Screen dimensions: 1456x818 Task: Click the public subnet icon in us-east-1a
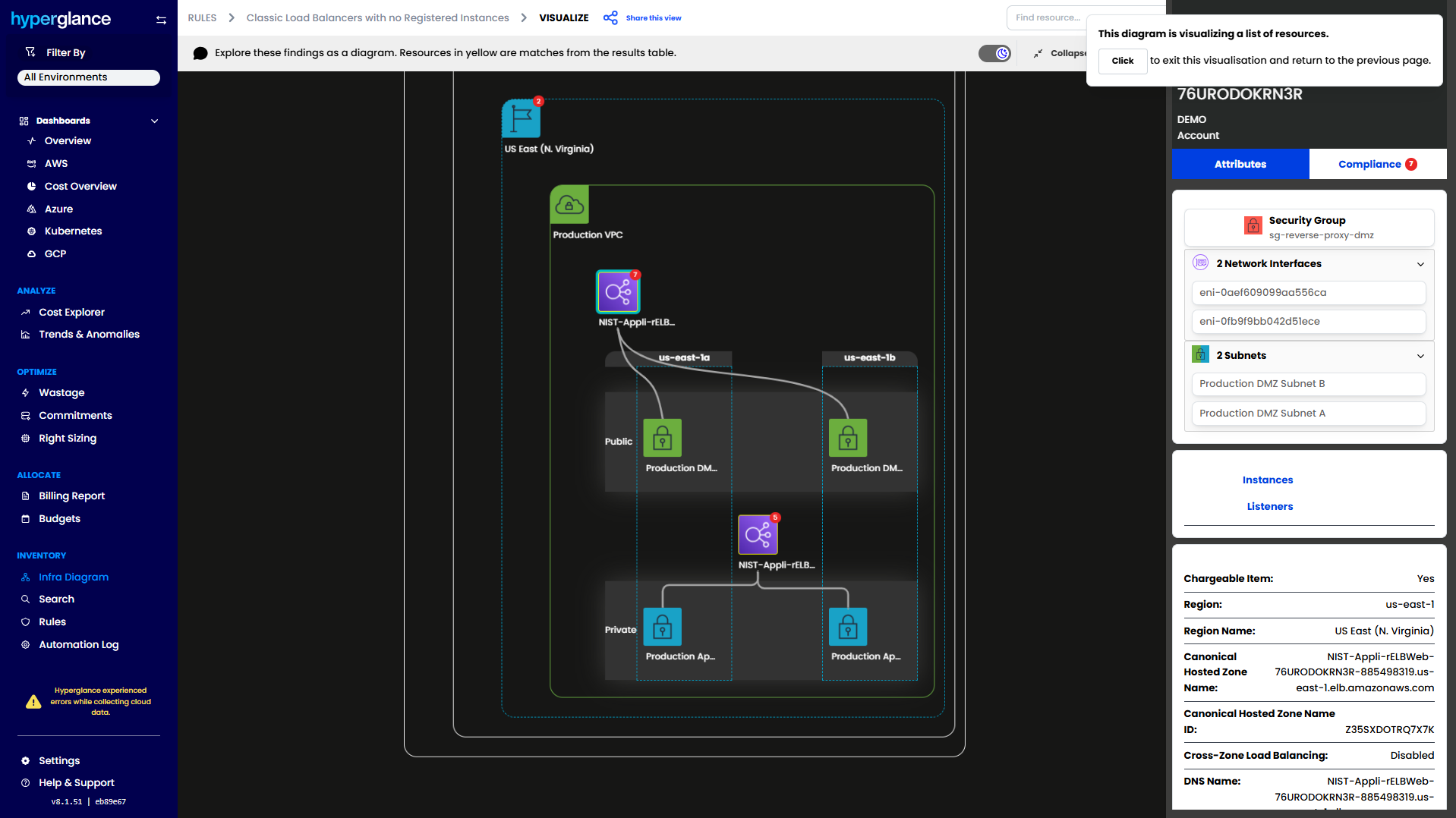click(662, 439)
